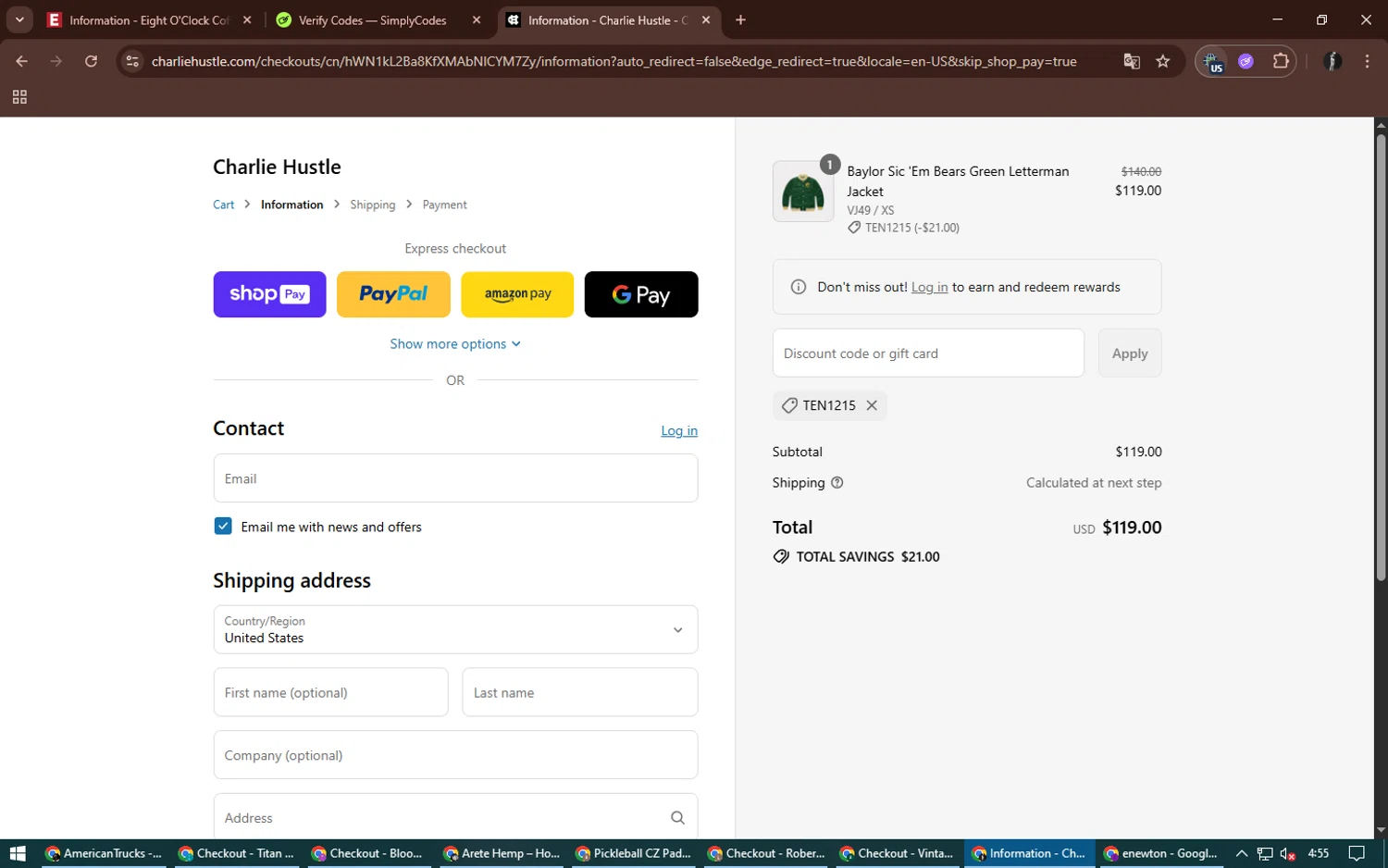
Task: Open the Extensions puzzle icon
Action: (1281, 61)
